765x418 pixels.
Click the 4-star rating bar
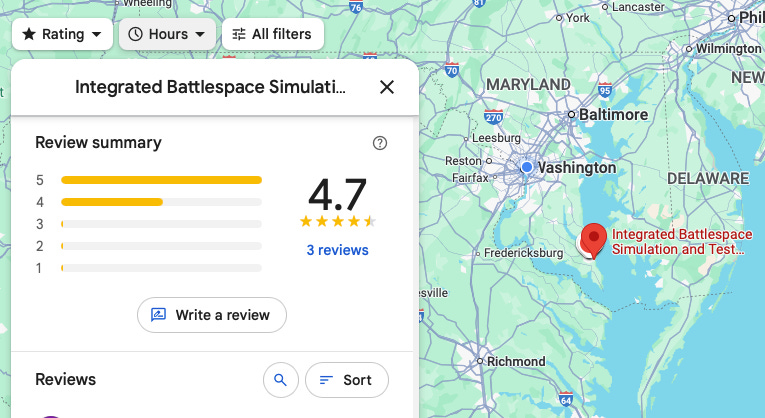pos(161,202)
